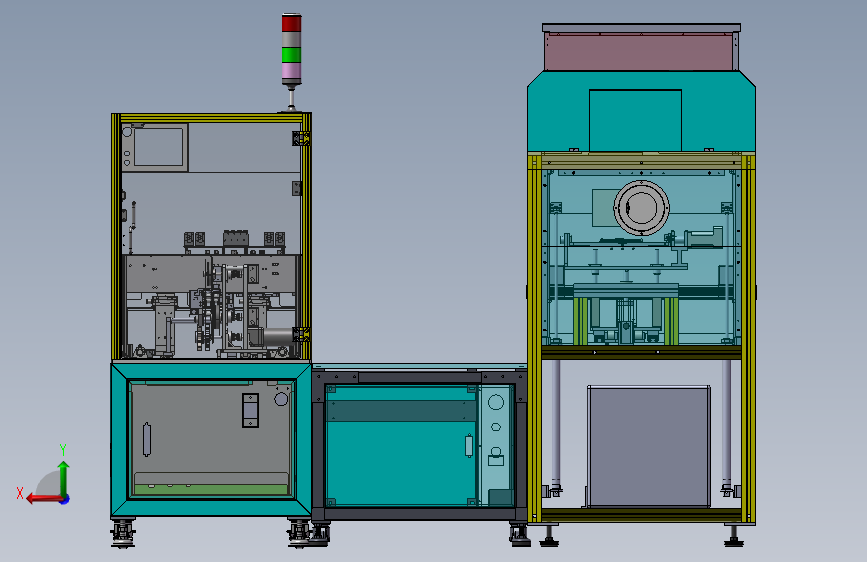This screenshot has height=562, width=867.
Task: Select the round knob on the left cabinet door
Action: pos(281,399)
